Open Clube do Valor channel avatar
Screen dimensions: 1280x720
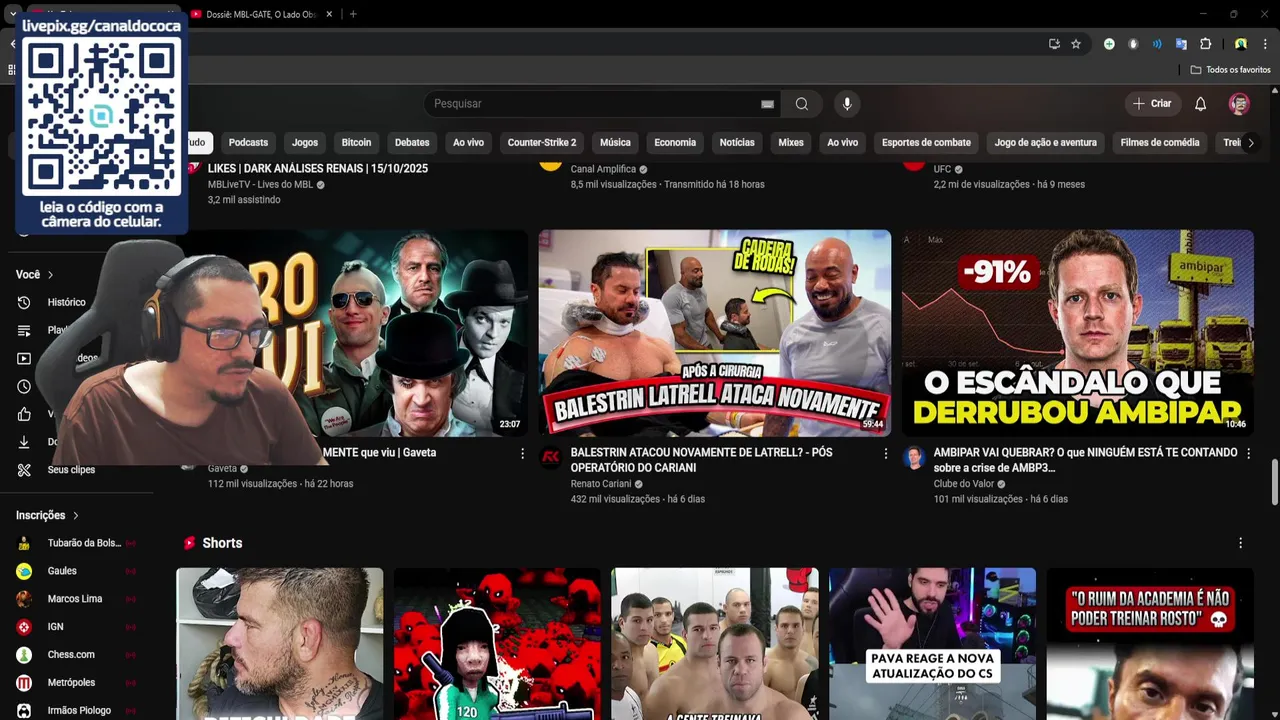(913, 457)
